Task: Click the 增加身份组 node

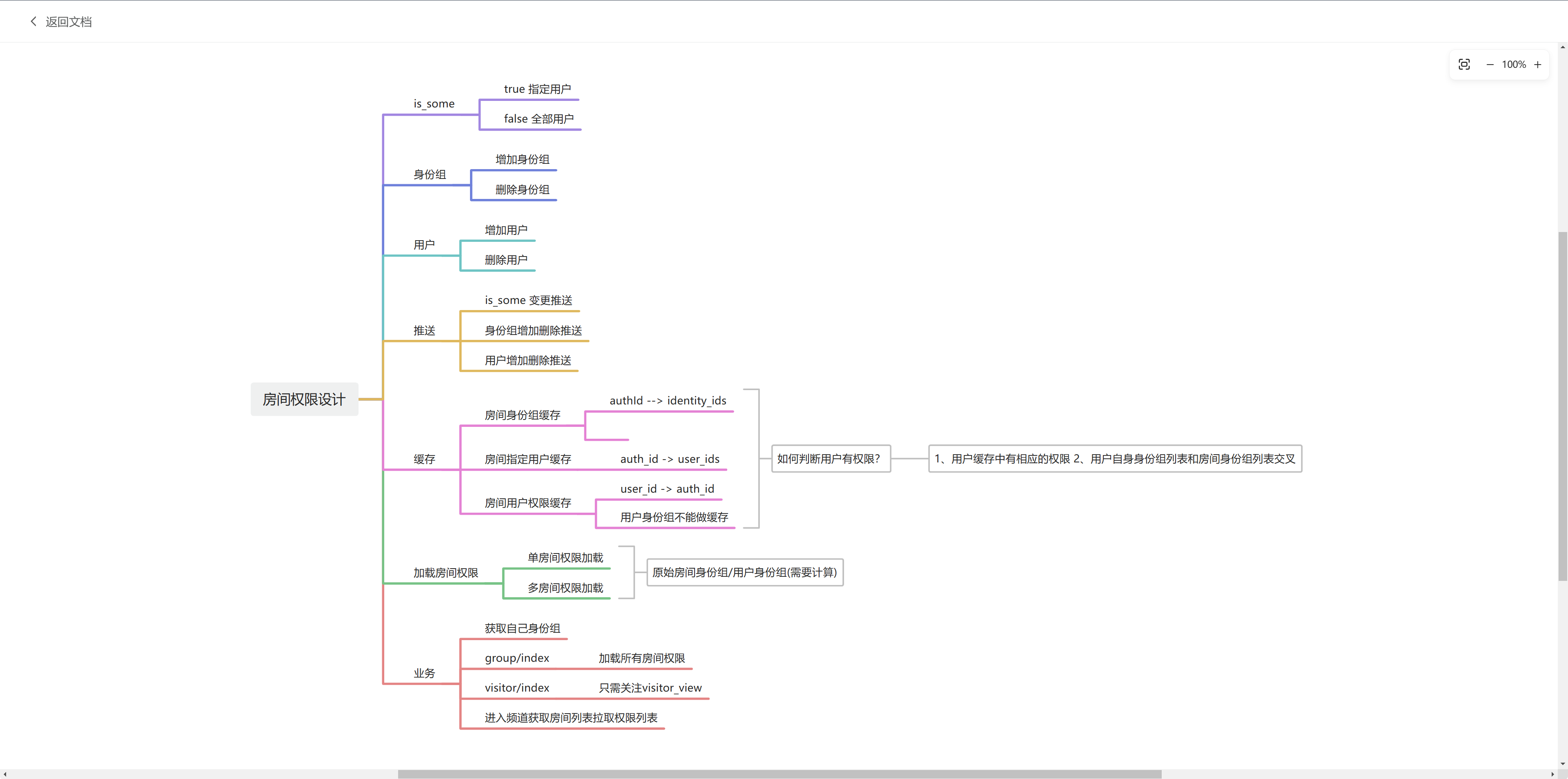Action: (522, 159)
